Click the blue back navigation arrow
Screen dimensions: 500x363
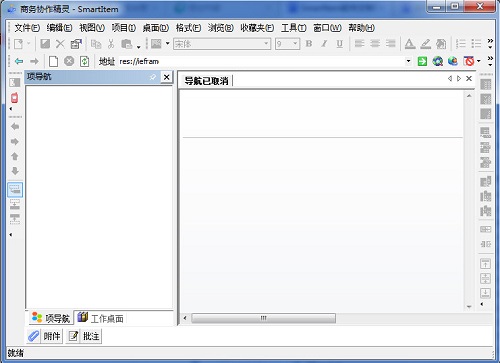pos(19,61)
